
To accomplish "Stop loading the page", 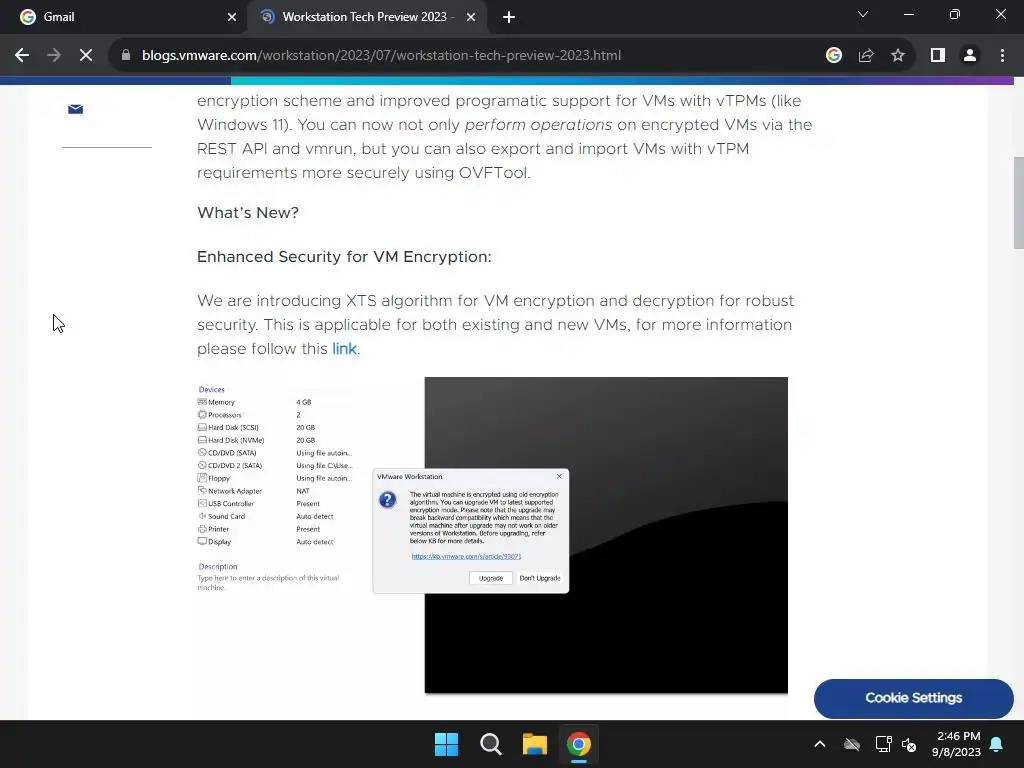I will click(x=86, y=56).
